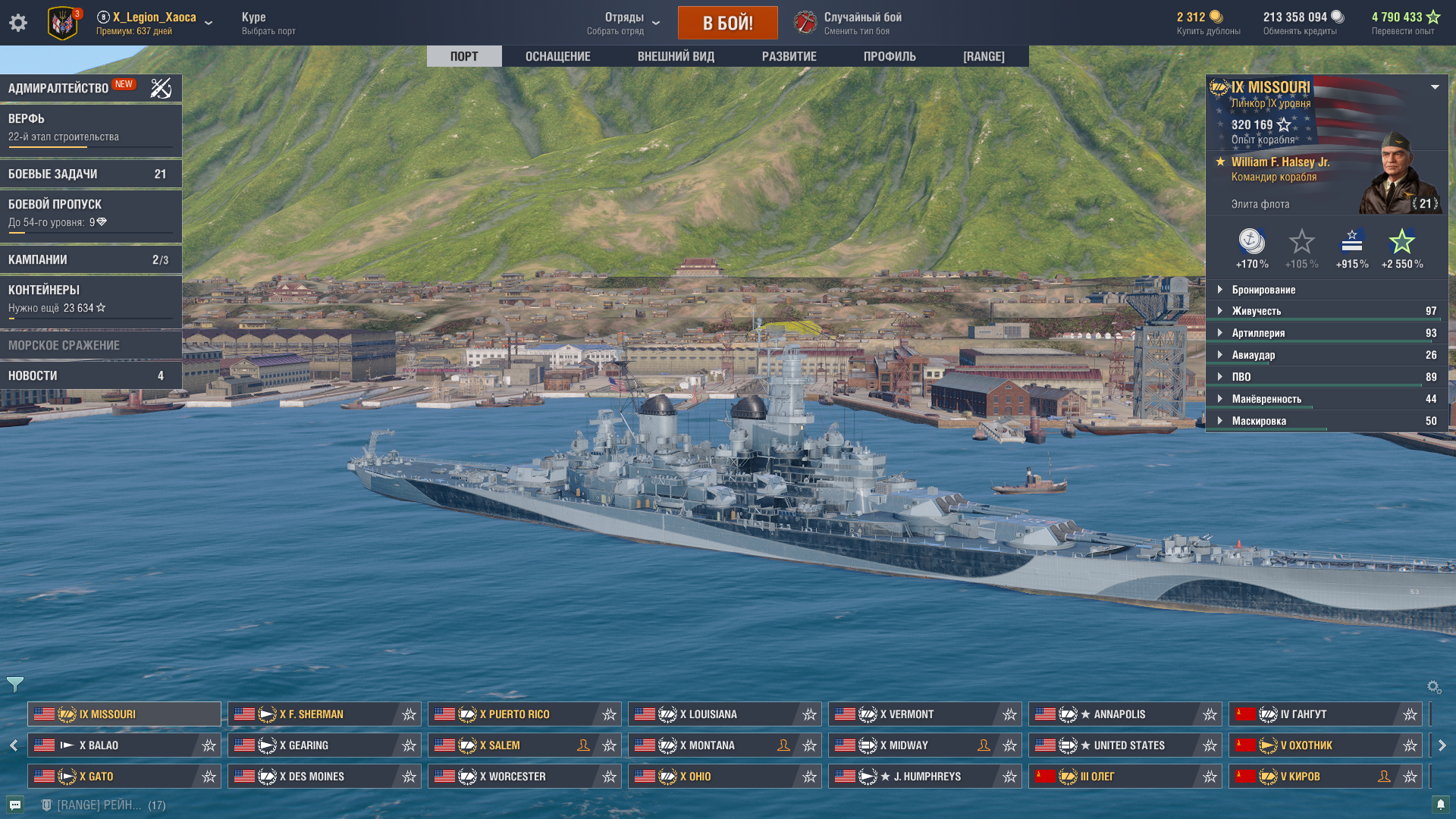The width and height of the screenshot is (1456, 819).
Task: Click the commander icon on X Salem
Action: (x=583, y=745)
